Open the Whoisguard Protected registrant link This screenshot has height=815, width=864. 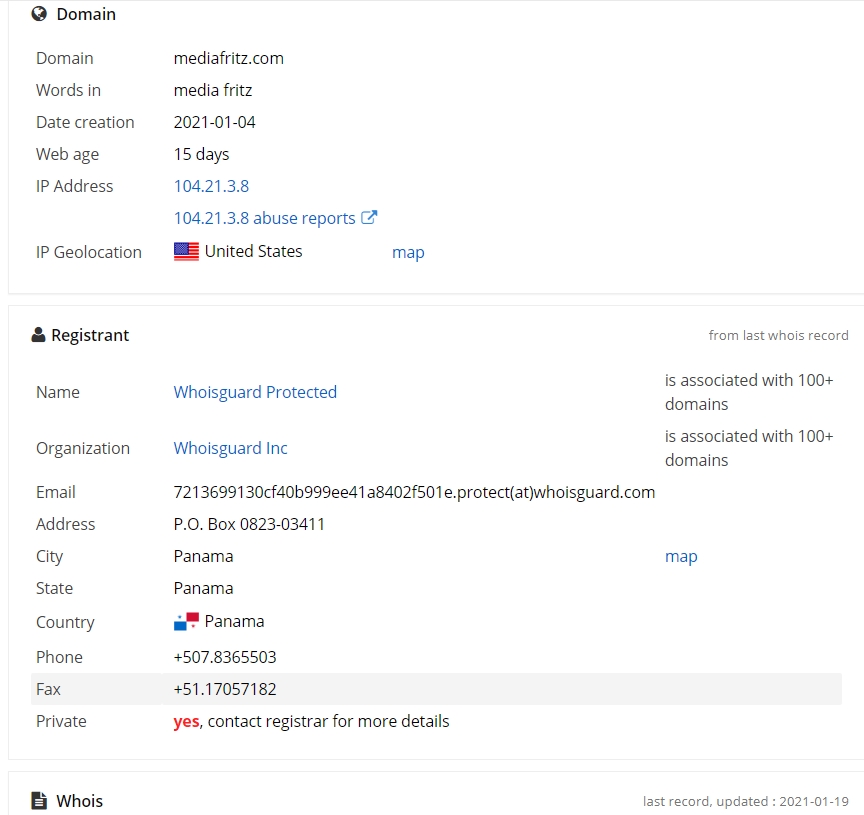[x=255, y=392]
